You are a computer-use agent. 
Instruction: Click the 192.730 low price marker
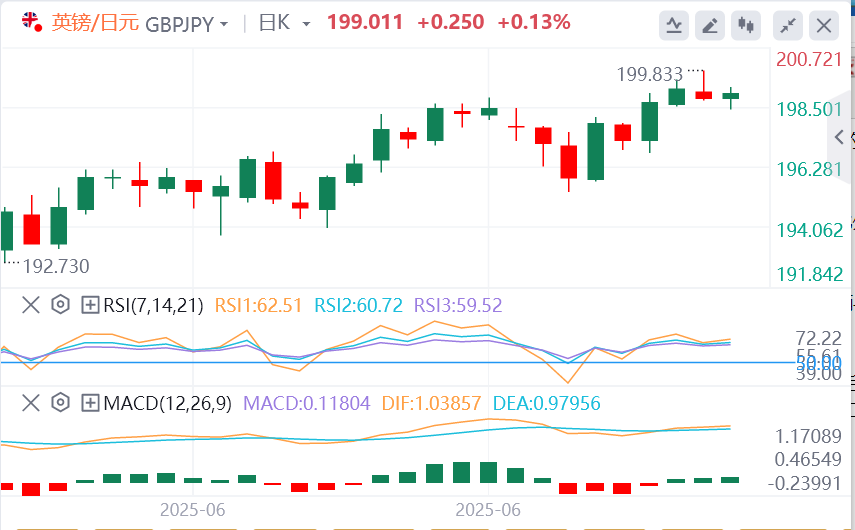coord(57,266)
